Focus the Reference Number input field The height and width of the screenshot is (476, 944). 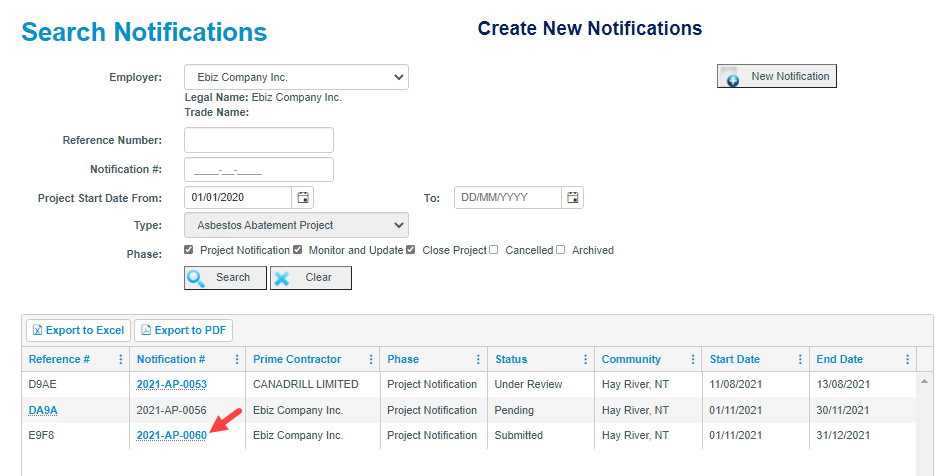pos(259,140)
